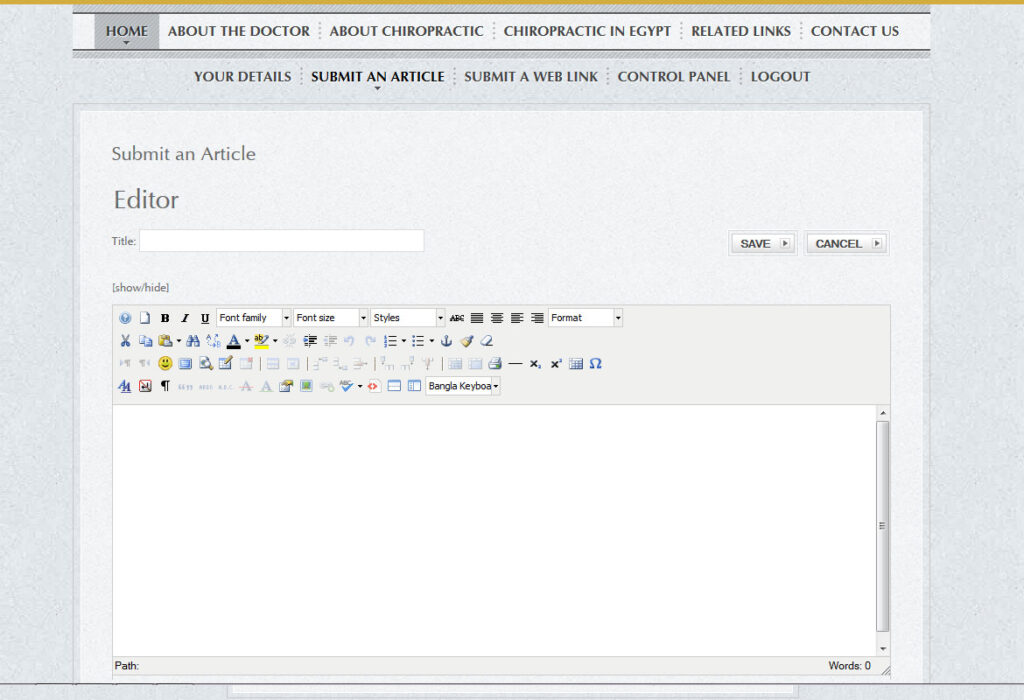The image size is (1024, 700).
Task: Expand the Styles dropdown
Action: (x=408, y=318)
